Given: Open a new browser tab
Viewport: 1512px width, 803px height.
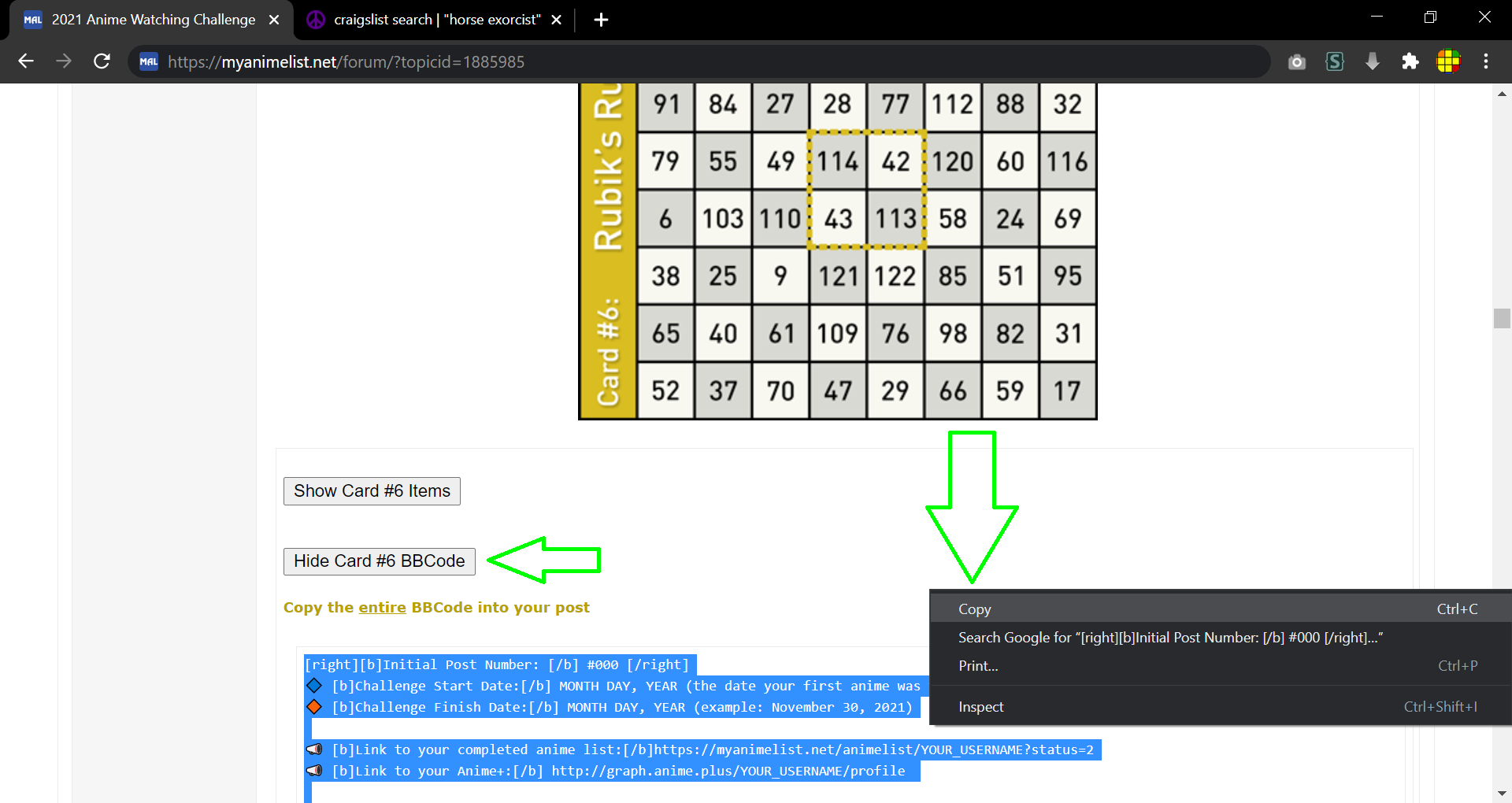Looking at the screenshot, I should tap(601, 20).
